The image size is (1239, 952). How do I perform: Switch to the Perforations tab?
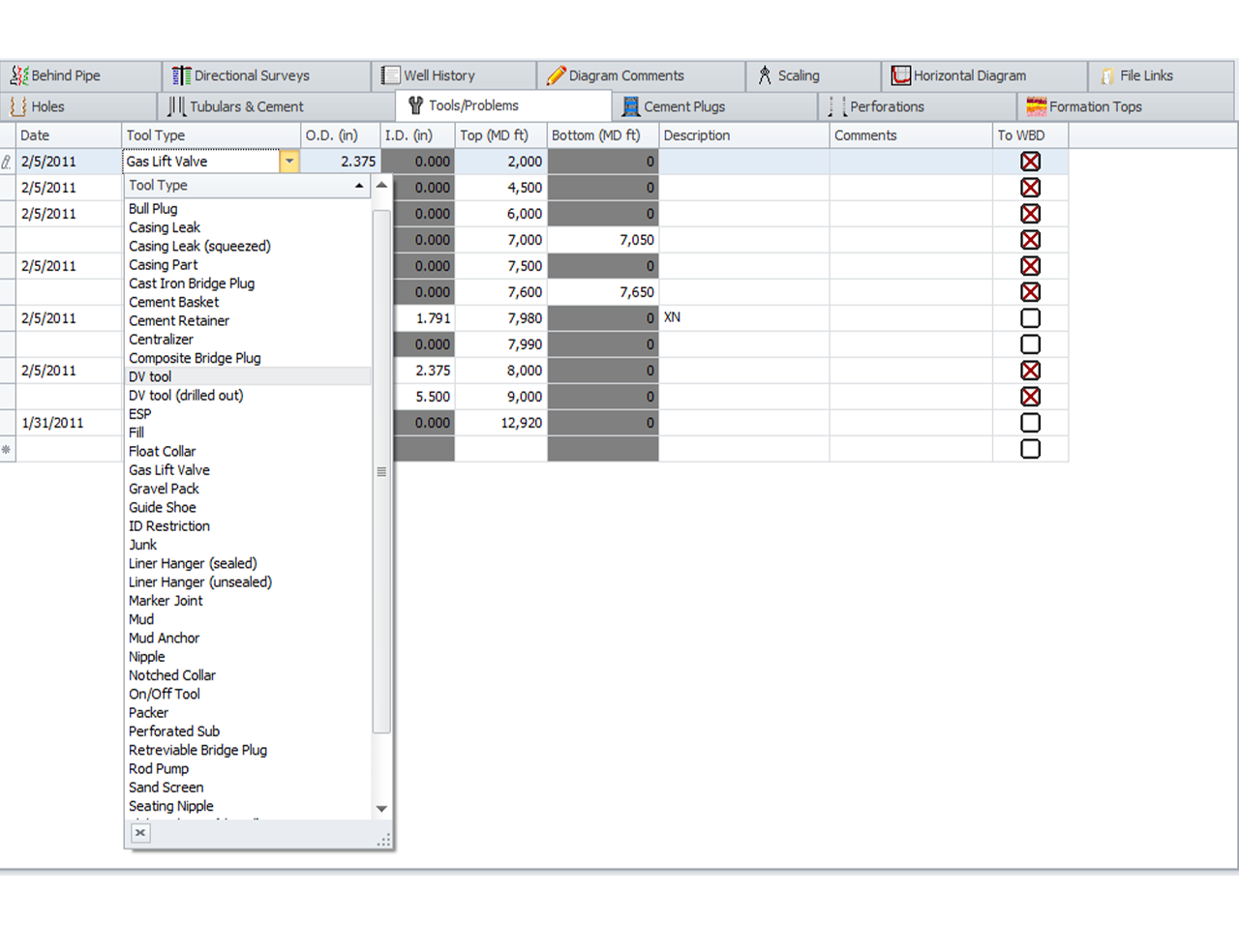click(x=886, y=106)
